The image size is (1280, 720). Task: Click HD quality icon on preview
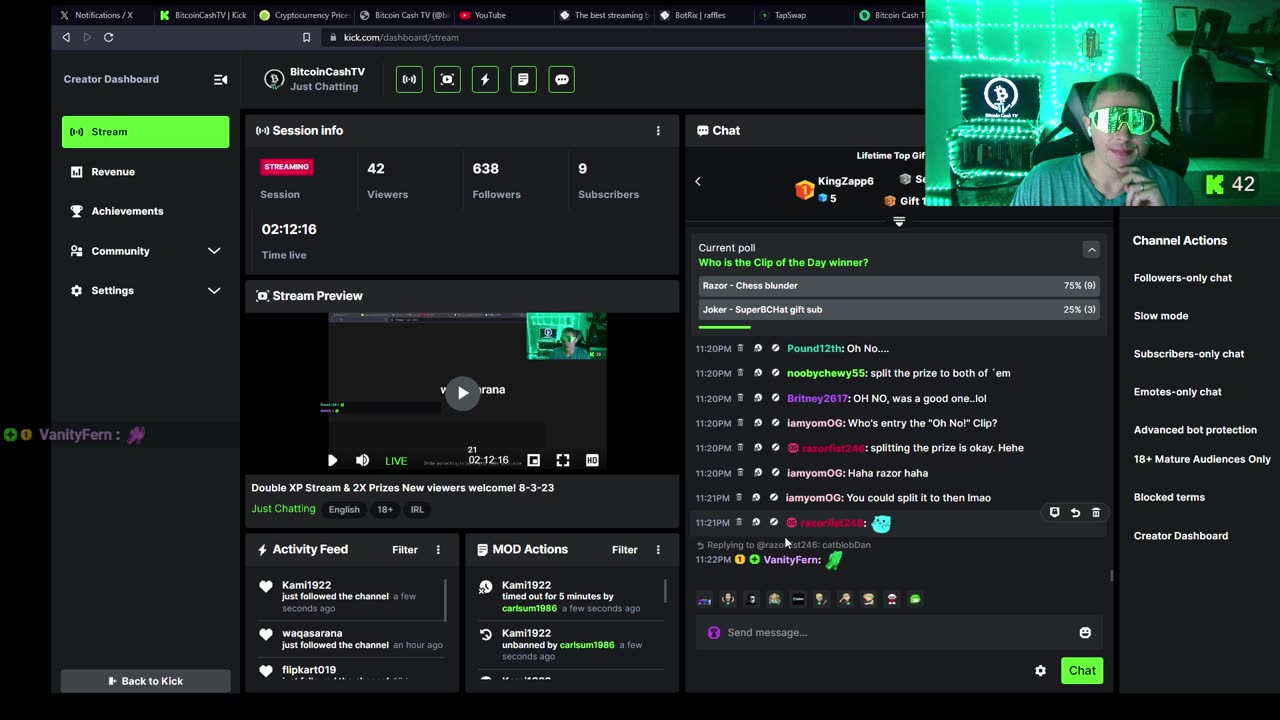click(x=592, y=460)
